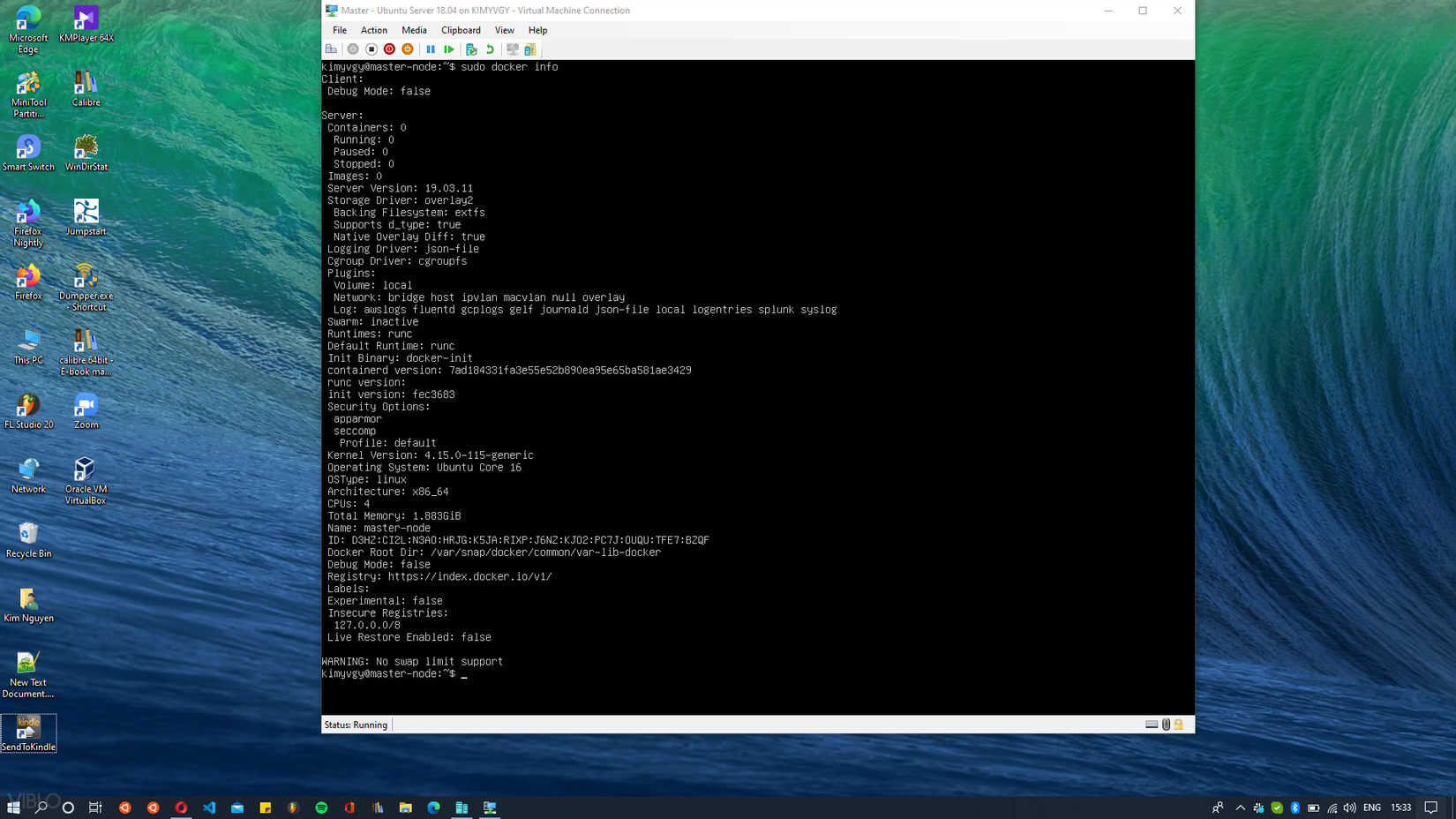Viewport: 1456px width, 819px height.
Task: Click the Enhanced Session toolbar icon
Action: pyautogui.click(x=512, y=49)
